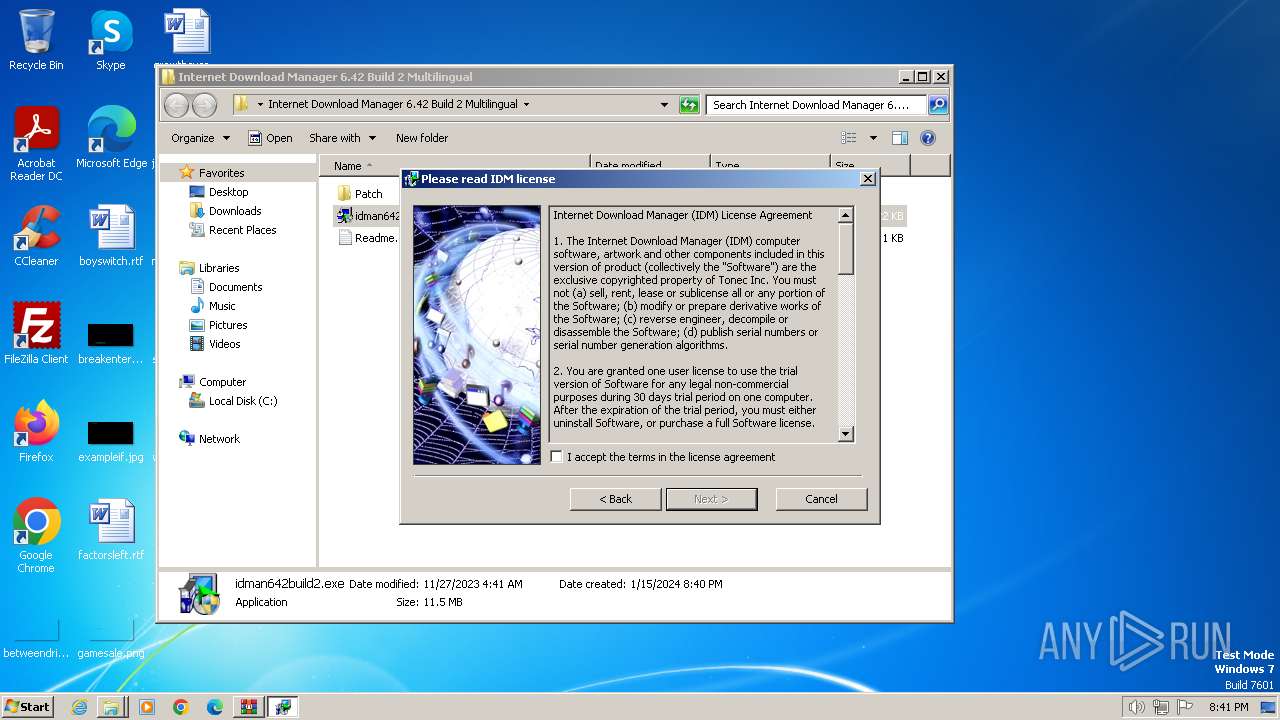This screenshot has width=1280, height=720.
Task: Select Favorites in navigation pane
Action: 220,173
